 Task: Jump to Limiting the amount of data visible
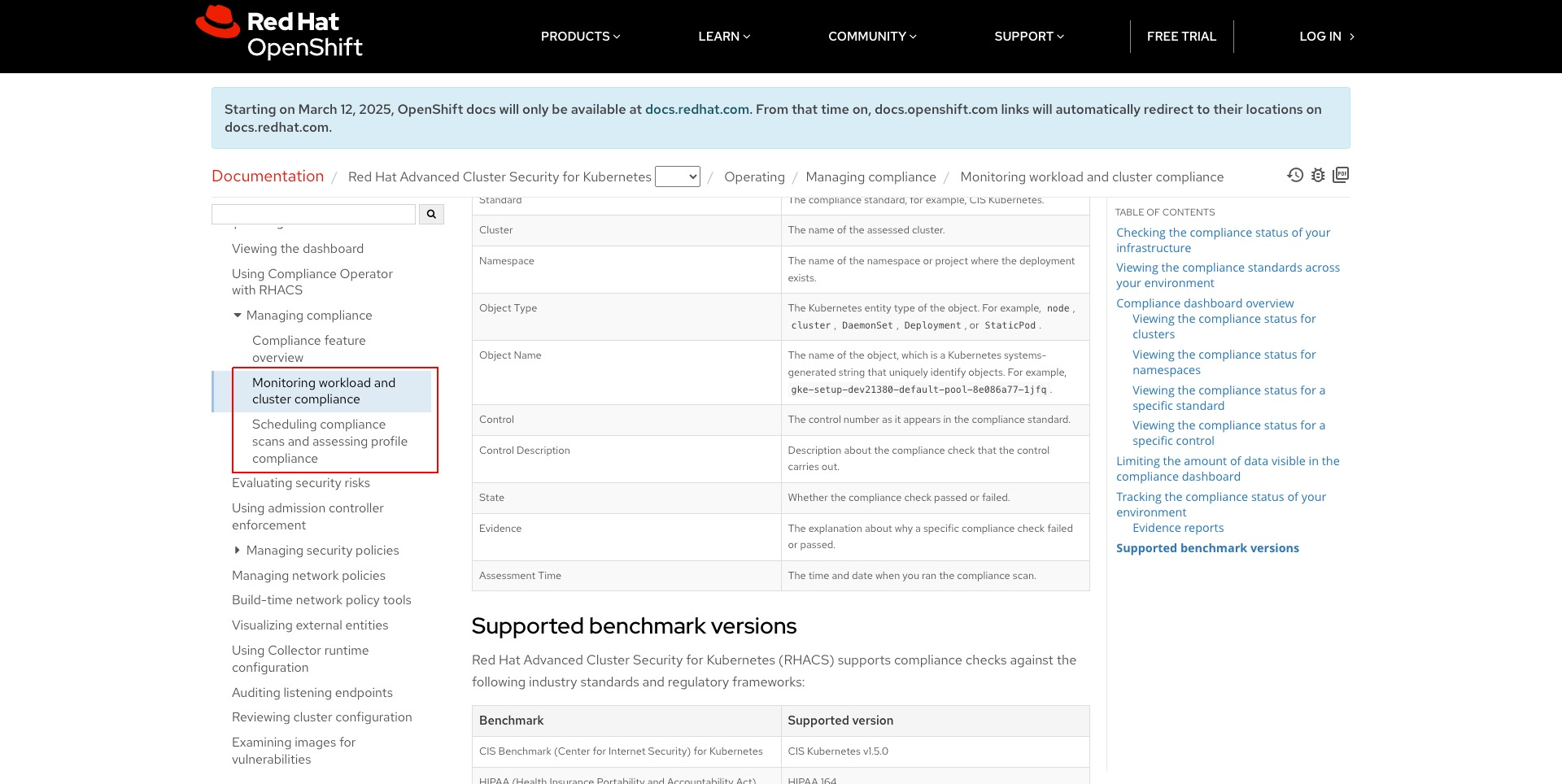pos(1228,468)
